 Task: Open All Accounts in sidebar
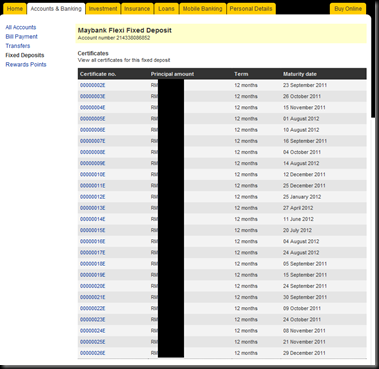click(x=21, y=27)
